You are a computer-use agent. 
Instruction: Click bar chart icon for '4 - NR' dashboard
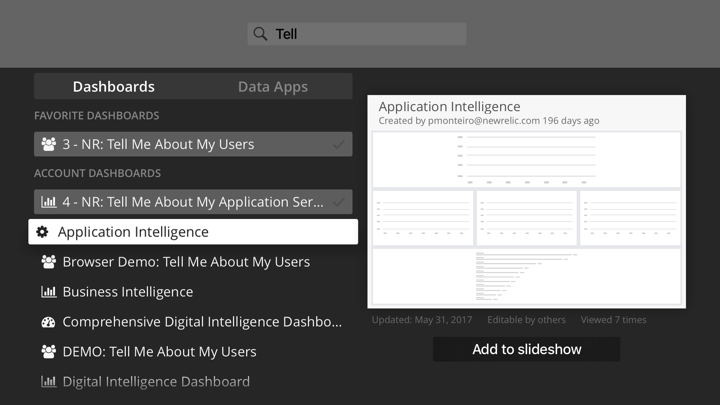click(49, 202)
